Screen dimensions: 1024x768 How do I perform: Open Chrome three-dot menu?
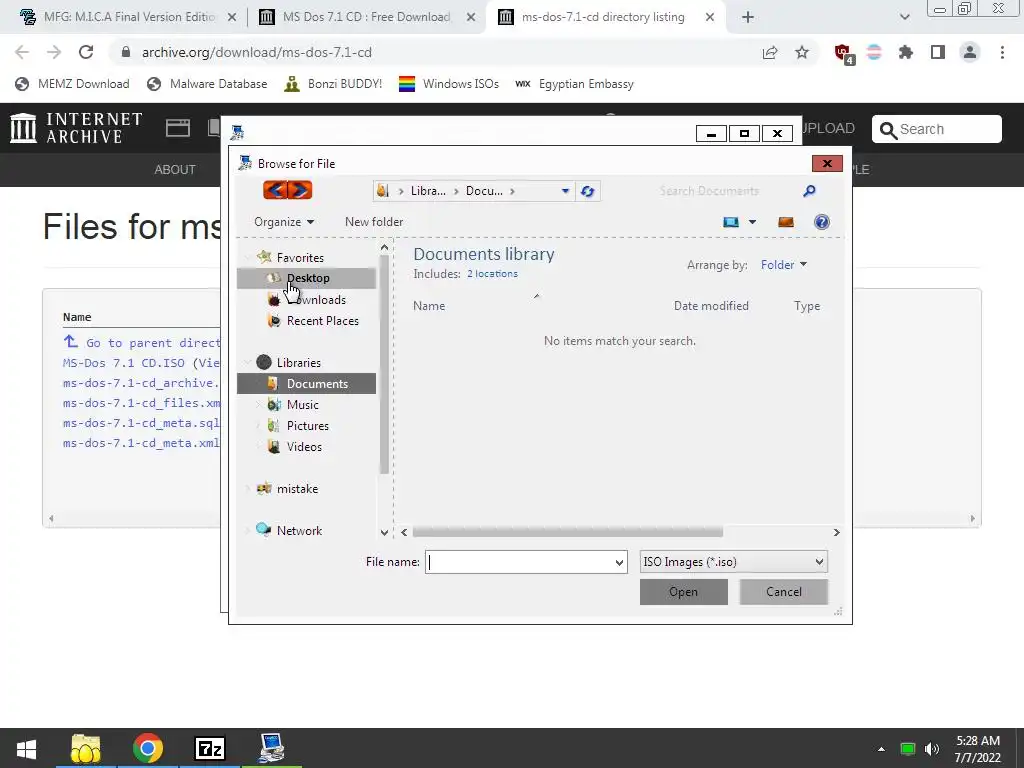[x=1002, y=52]
